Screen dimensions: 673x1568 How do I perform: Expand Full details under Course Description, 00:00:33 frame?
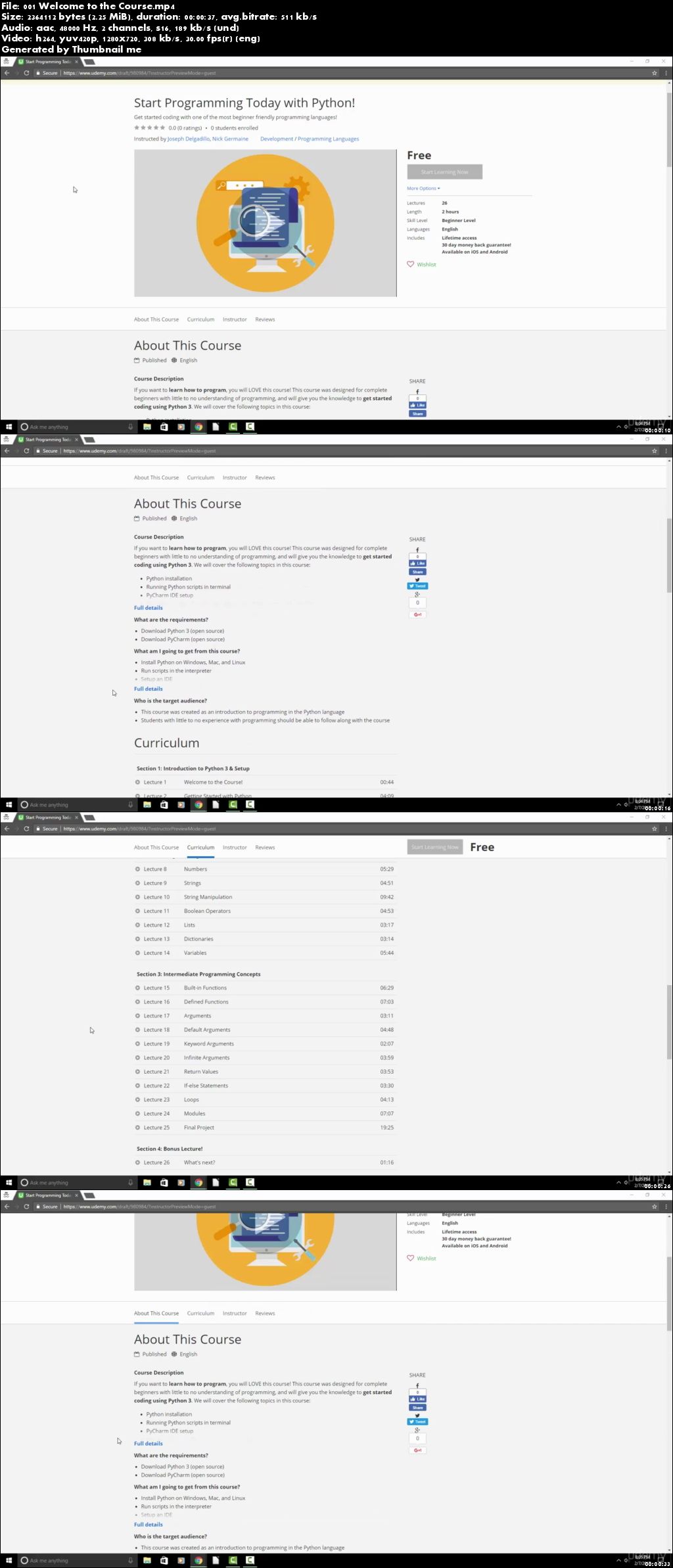click(x=149, y=1443)
